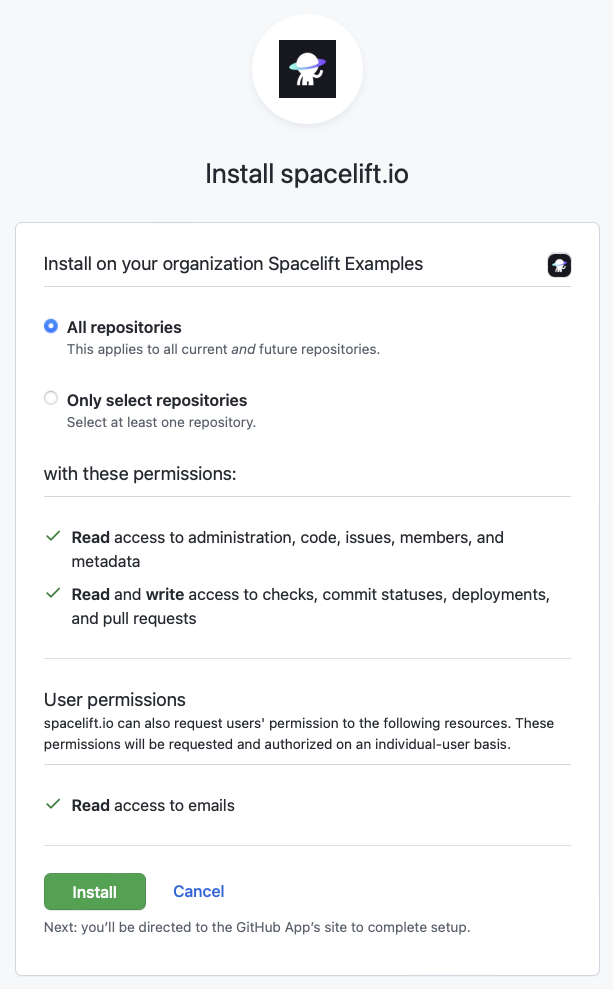Click the small Spacelift Examples organization avatar

tap(559, 265)
